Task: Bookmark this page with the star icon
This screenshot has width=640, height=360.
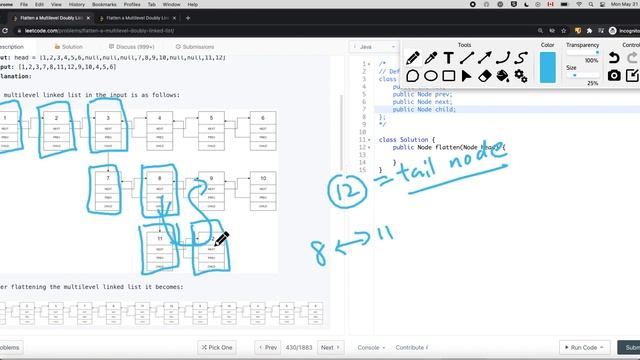Action: tap(564, 31)
